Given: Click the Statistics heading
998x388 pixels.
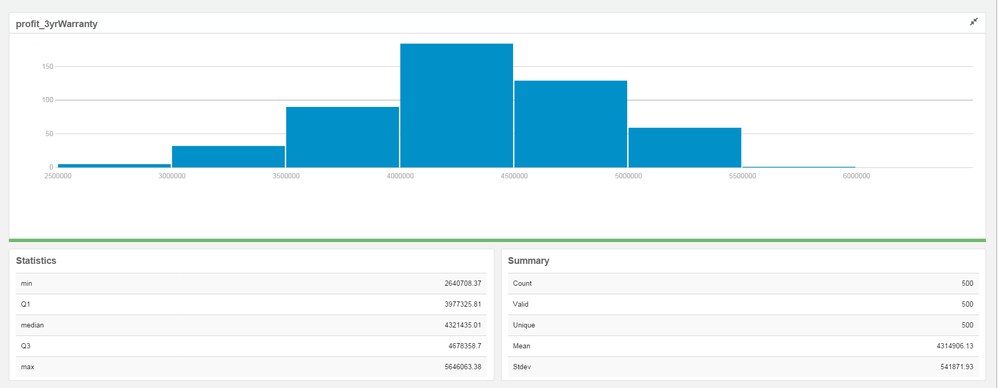Looking at the screenshot, I should click(x=36, y=261).
